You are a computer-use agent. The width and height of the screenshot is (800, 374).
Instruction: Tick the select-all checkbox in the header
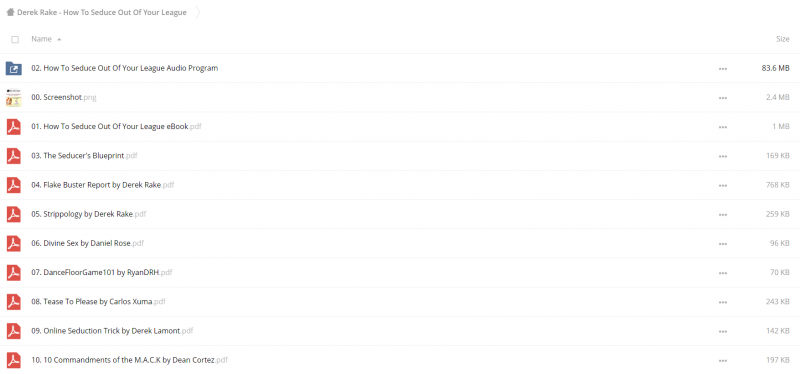15,39
